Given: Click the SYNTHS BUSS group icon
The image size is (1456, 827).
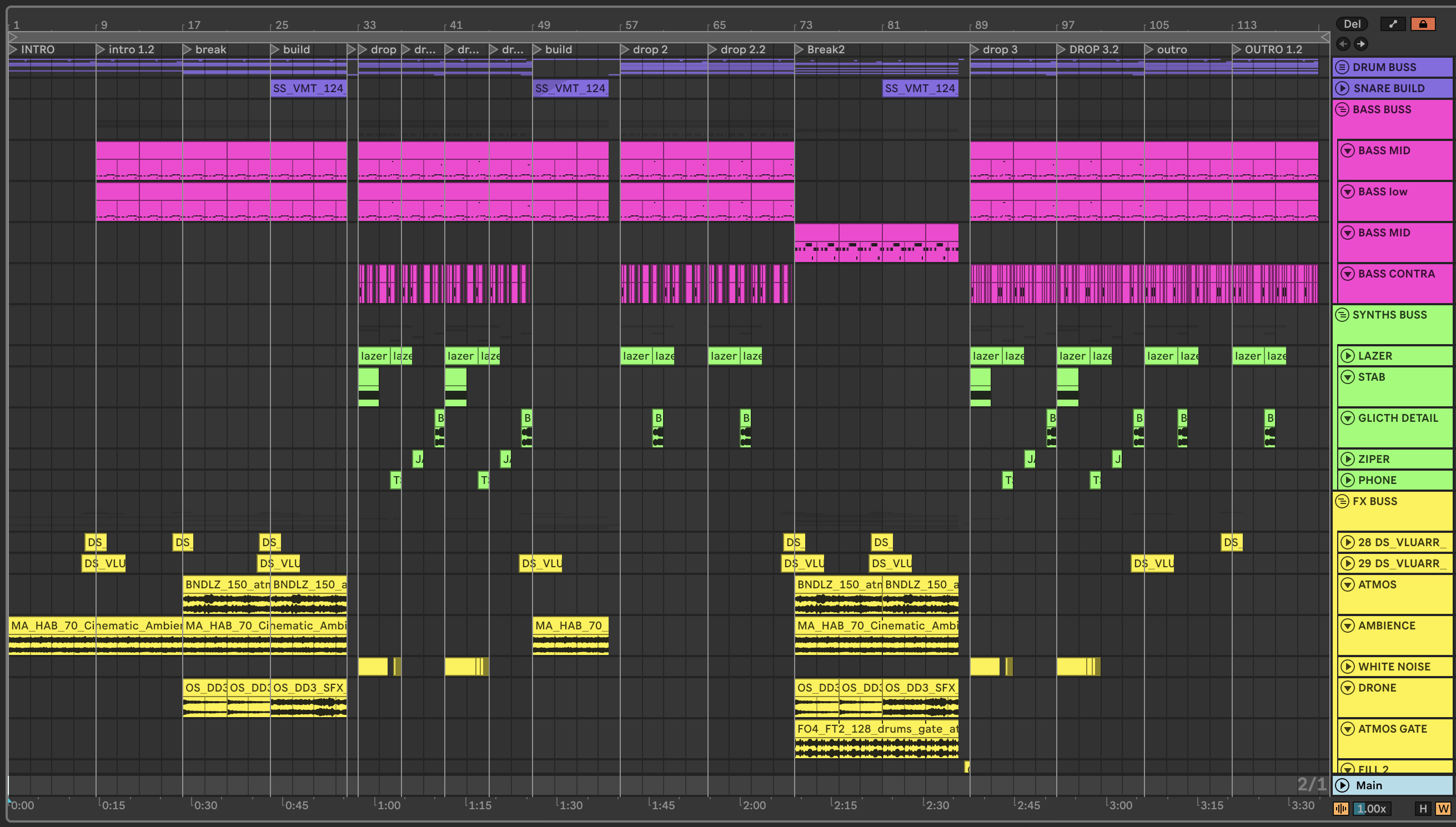Looking at the screenshot, I should [1342, 315].
